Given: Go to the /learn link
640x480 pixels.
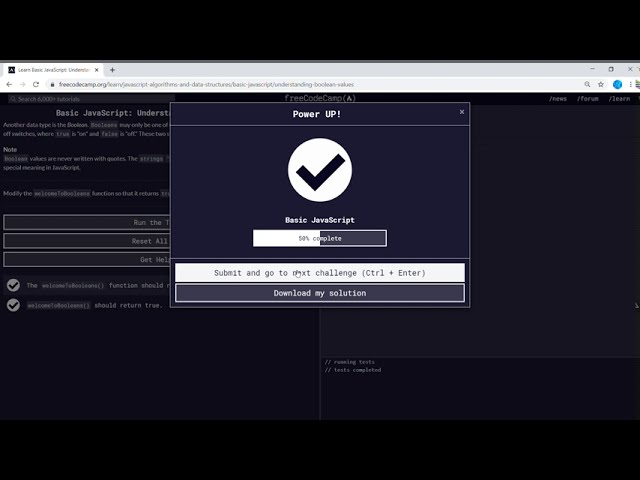Looking at the screenshot, I should pyautogui.click(x=619, y=99).
